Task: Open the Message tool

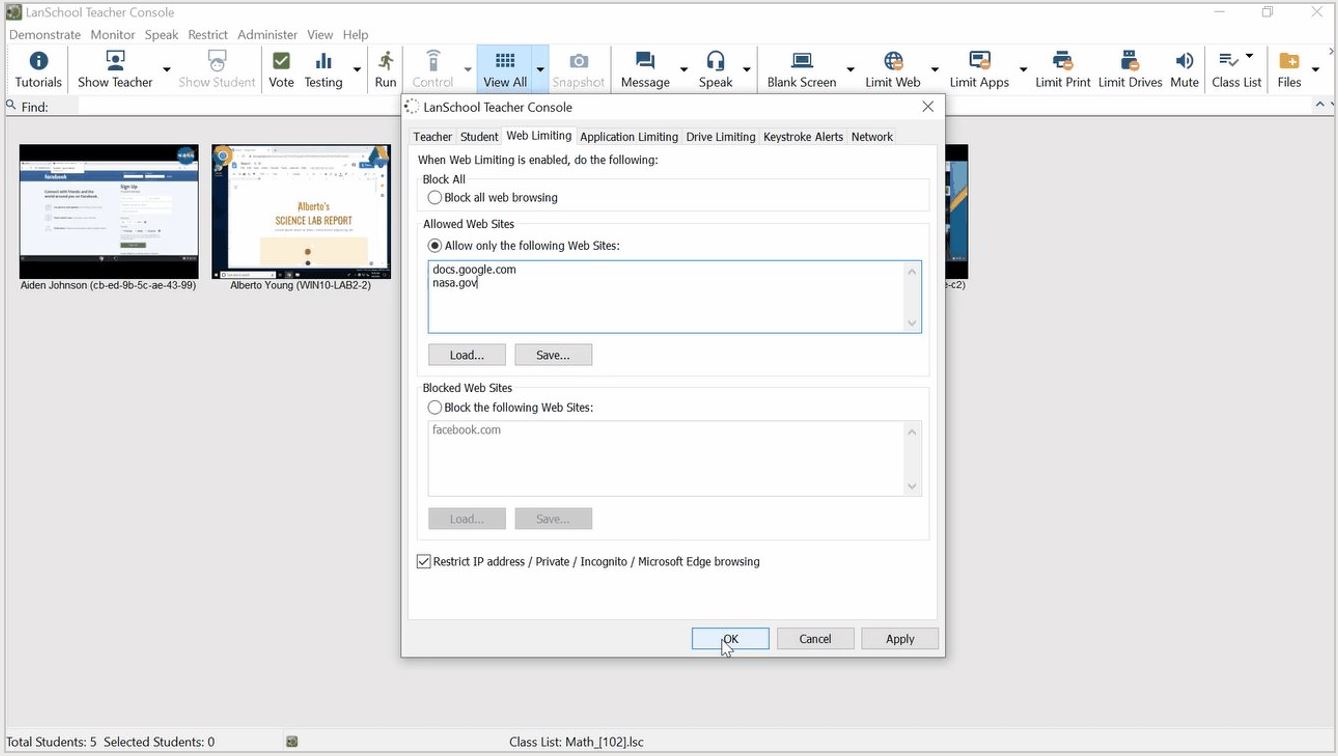Action: point(645,70)
